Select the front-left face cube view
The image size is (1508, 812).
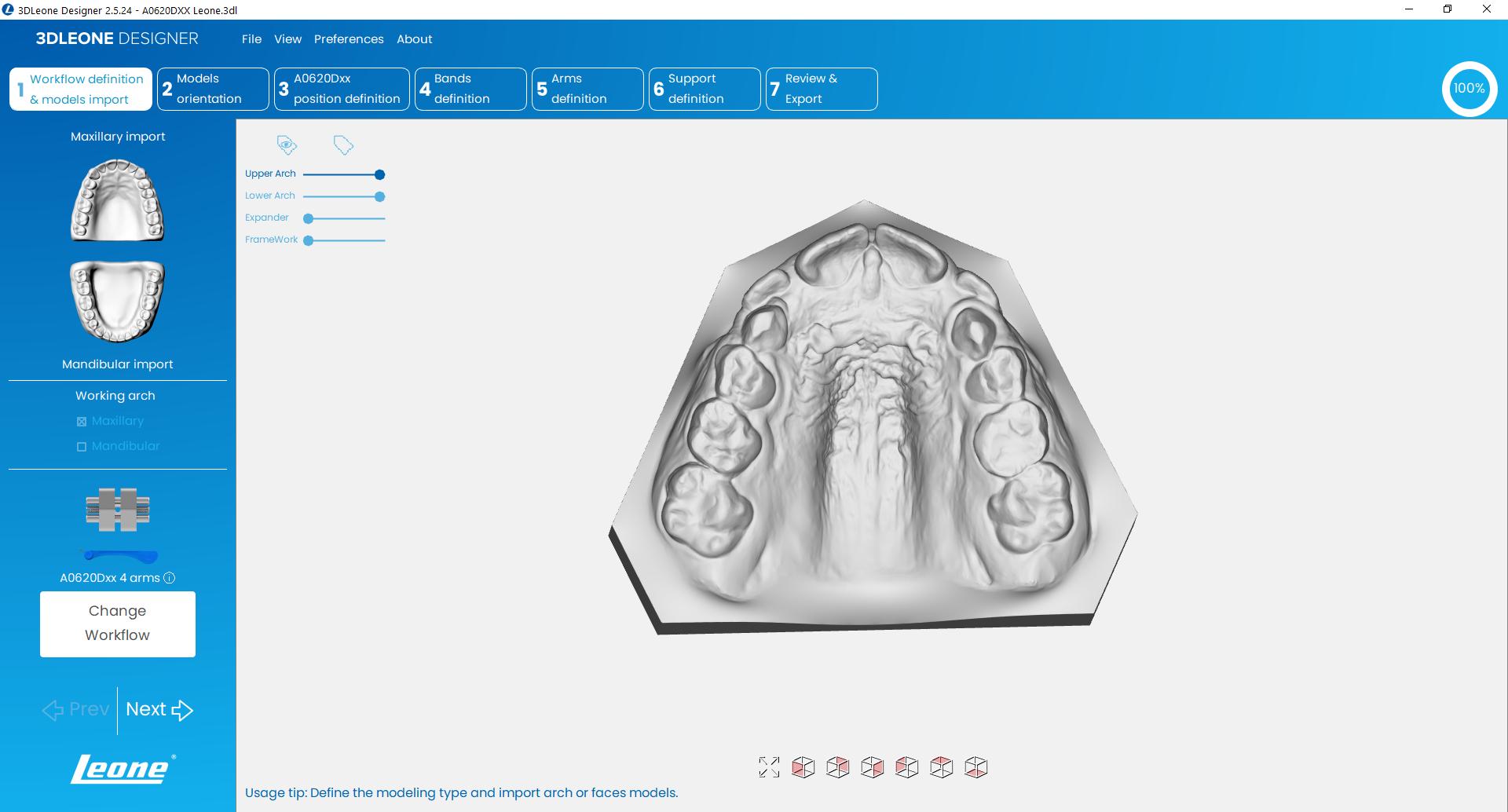pos(803,767)
